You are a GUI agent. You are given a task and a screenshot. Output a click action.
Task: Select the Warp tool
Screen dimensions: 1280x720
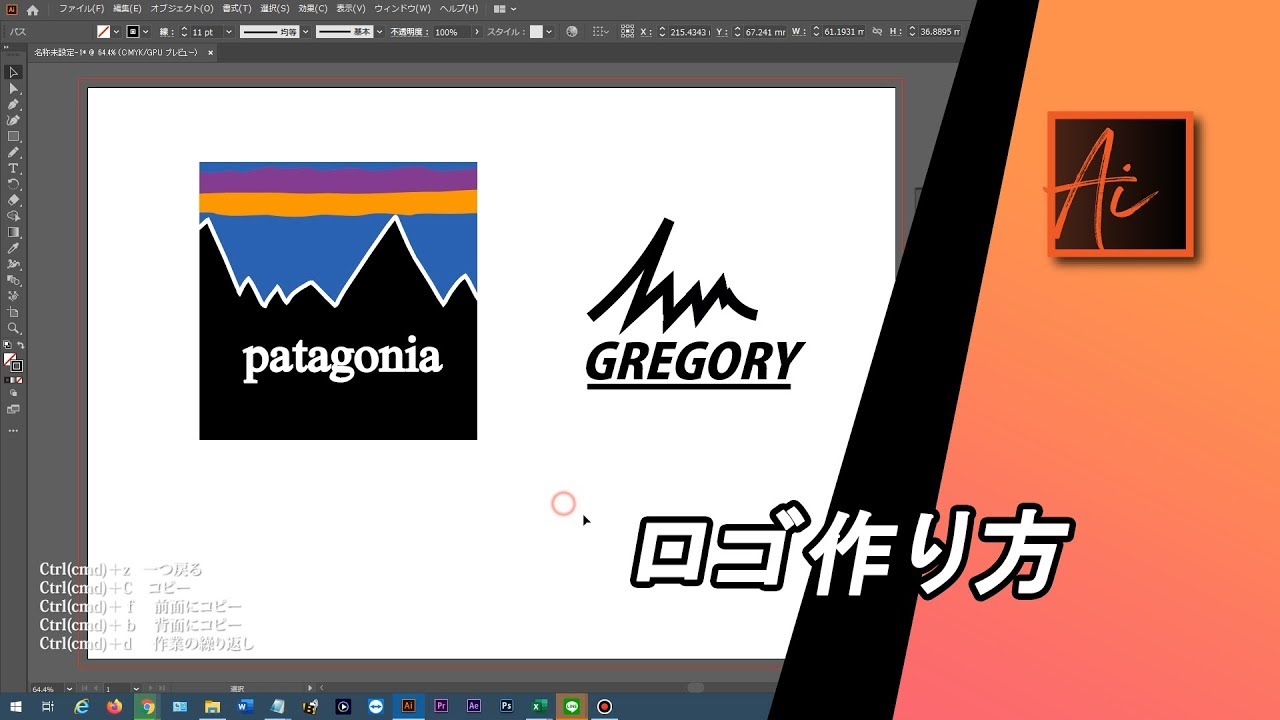click(14, 264)
